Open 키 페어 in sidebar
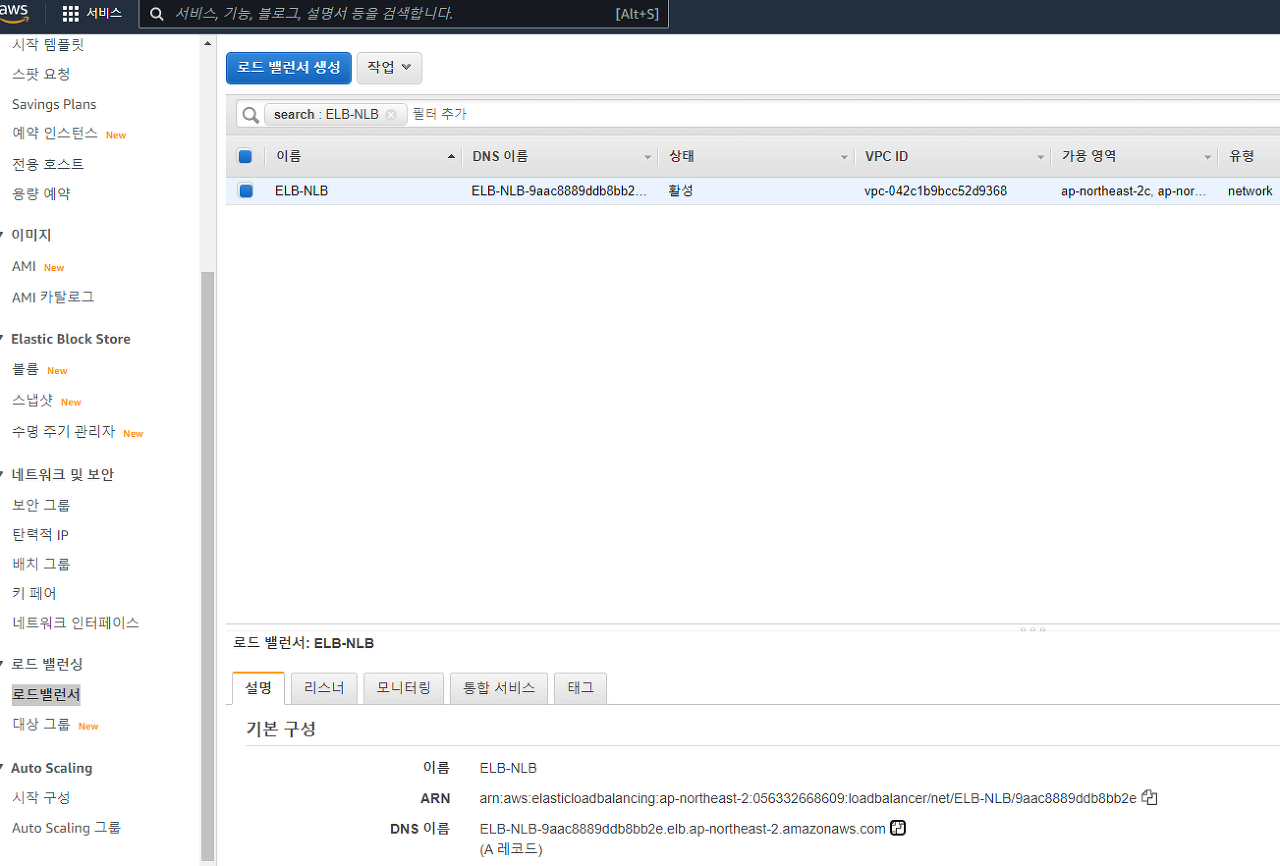This screenshot has height=866, width=1280. pyautogui.click(x=34, y=594)
